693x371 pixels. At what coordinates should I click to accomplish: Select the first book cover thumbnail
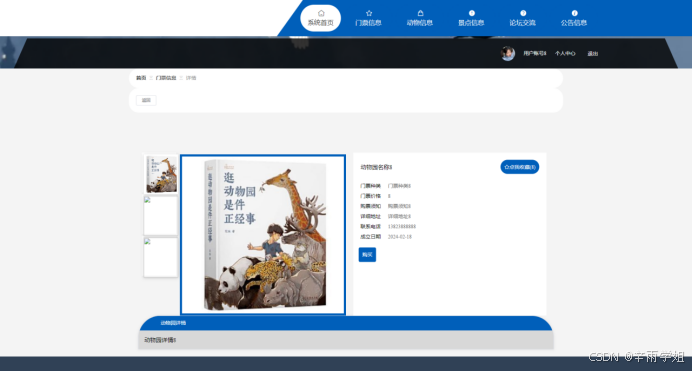click(x=161, y=174)
